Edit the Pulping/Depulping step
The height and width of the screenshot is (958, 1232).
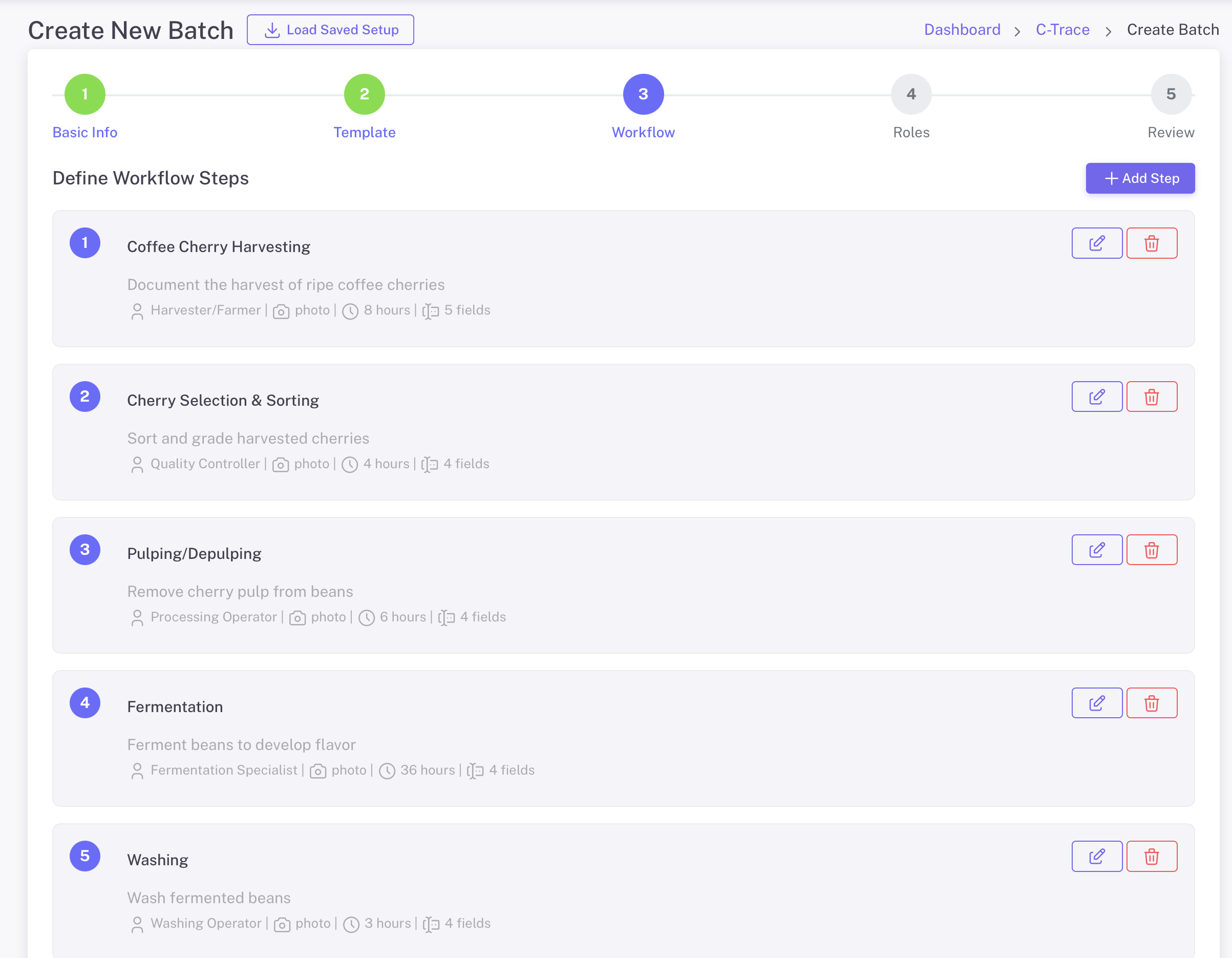pyautogui.click(x=1097, y=549)
